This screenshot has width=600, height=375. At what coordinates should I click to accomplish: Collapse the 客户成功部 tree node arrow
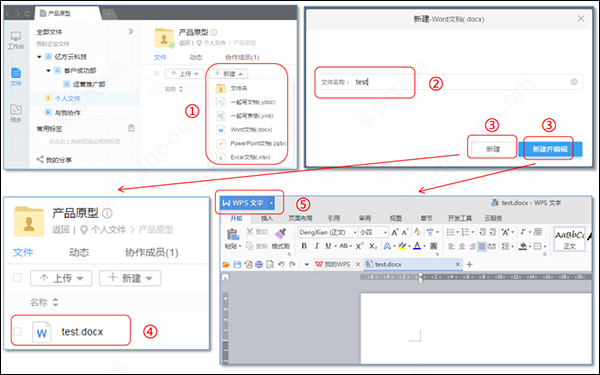(x=48, y=71)
